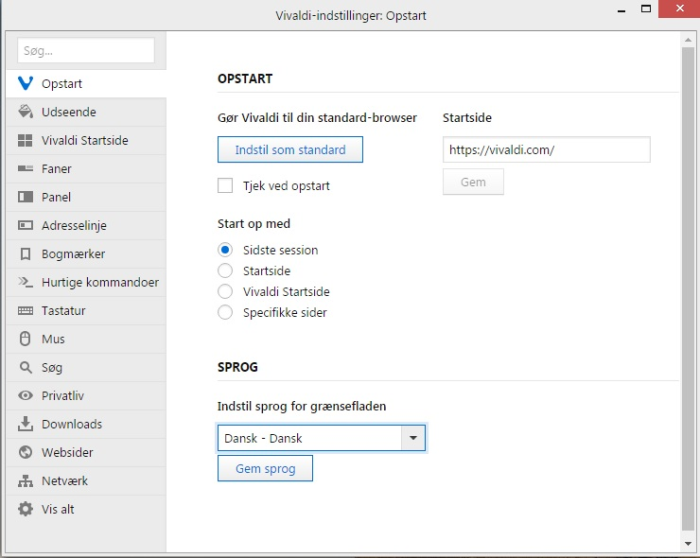Open the Dansk - Dansk language dropdown

click(321, 438)
